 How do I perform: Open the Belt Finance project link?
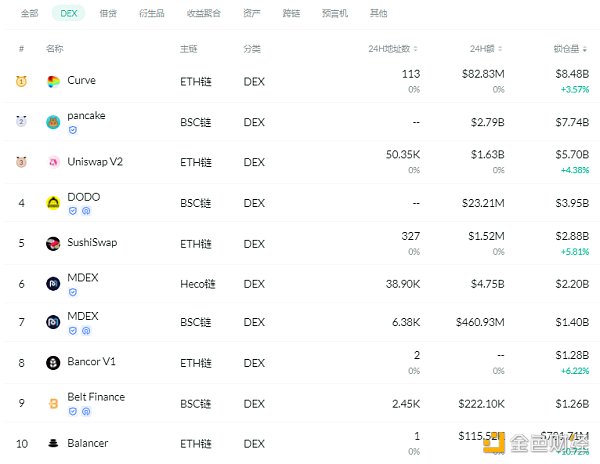96,396
